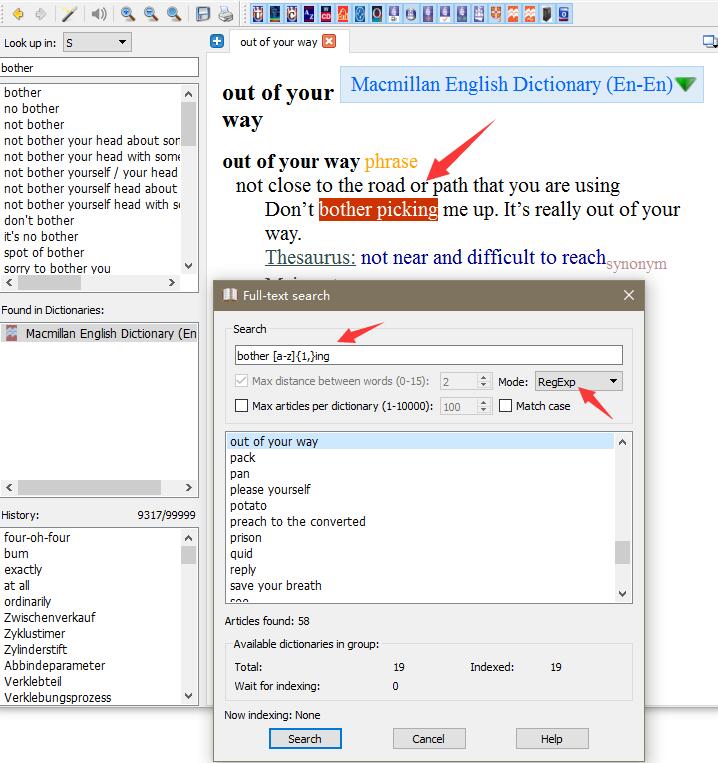Select 'out of your way' in search results

point(419,441)
